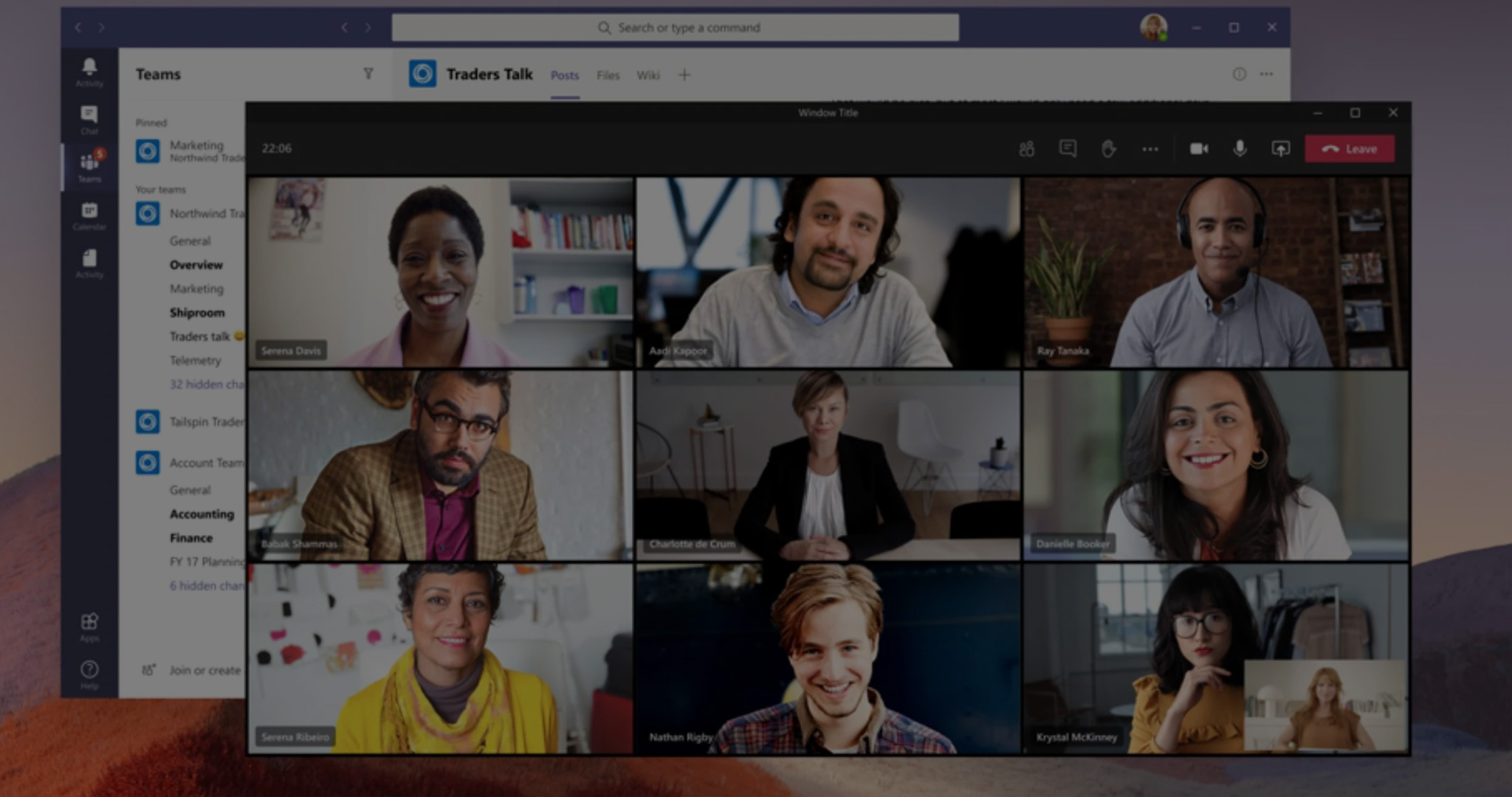This screenshot has width=1512, height=797.
Task: Mute the microphone in the meeting
Action: 1240,149
